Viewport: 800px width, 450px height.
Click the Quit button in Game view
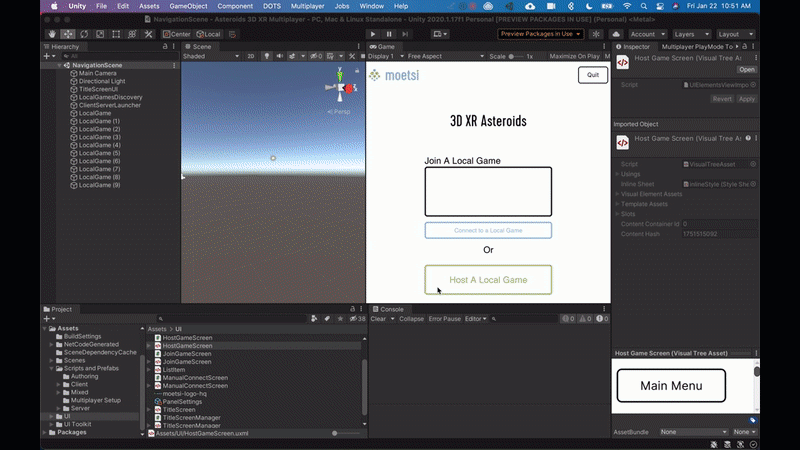click(592, 75)
